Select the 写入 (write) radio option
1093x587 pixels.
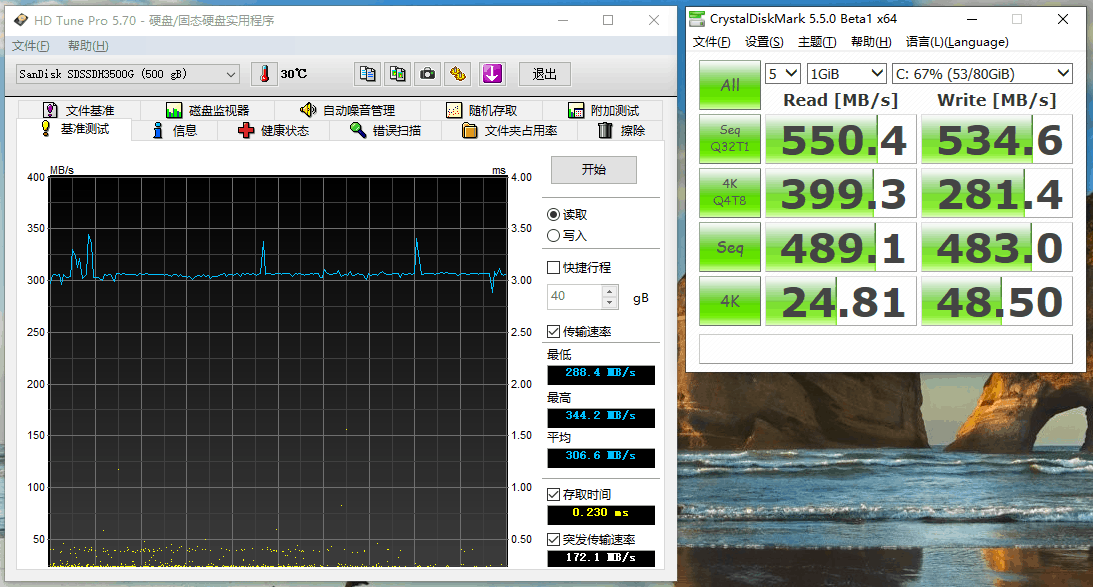[554, 236]
